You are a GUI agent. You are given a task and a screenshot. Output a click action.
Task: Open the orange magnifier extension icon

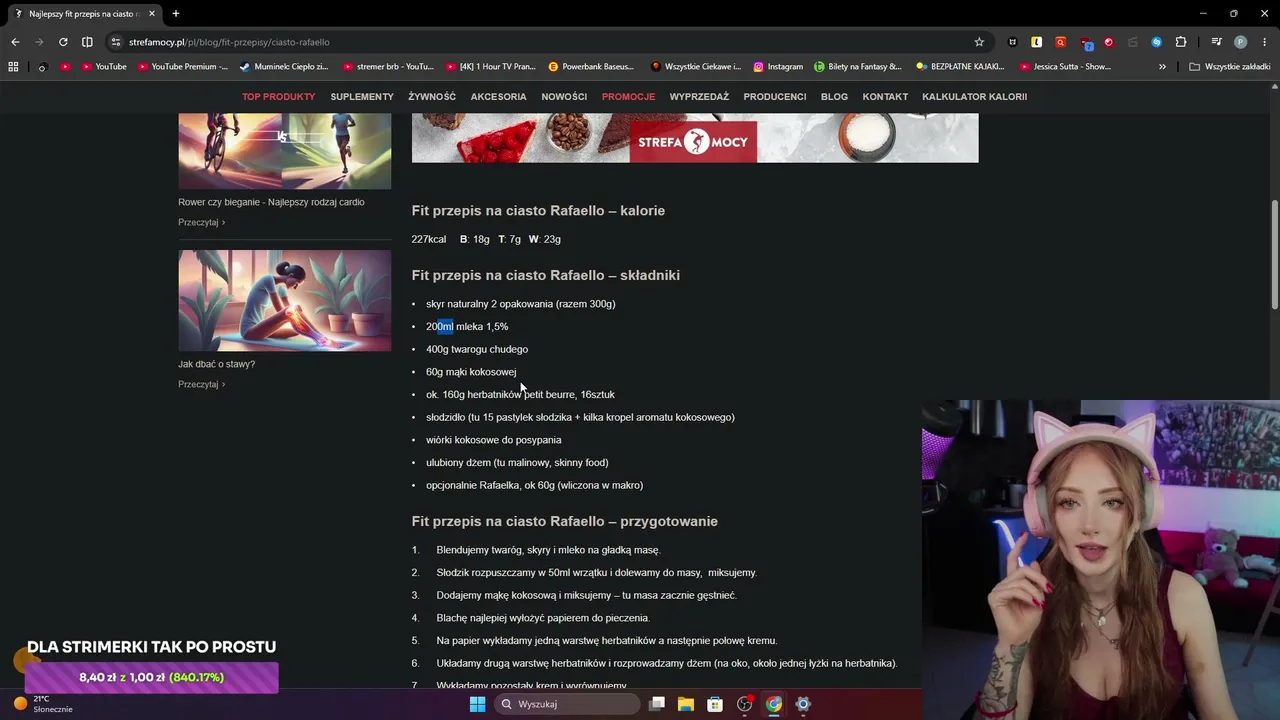1060,42
